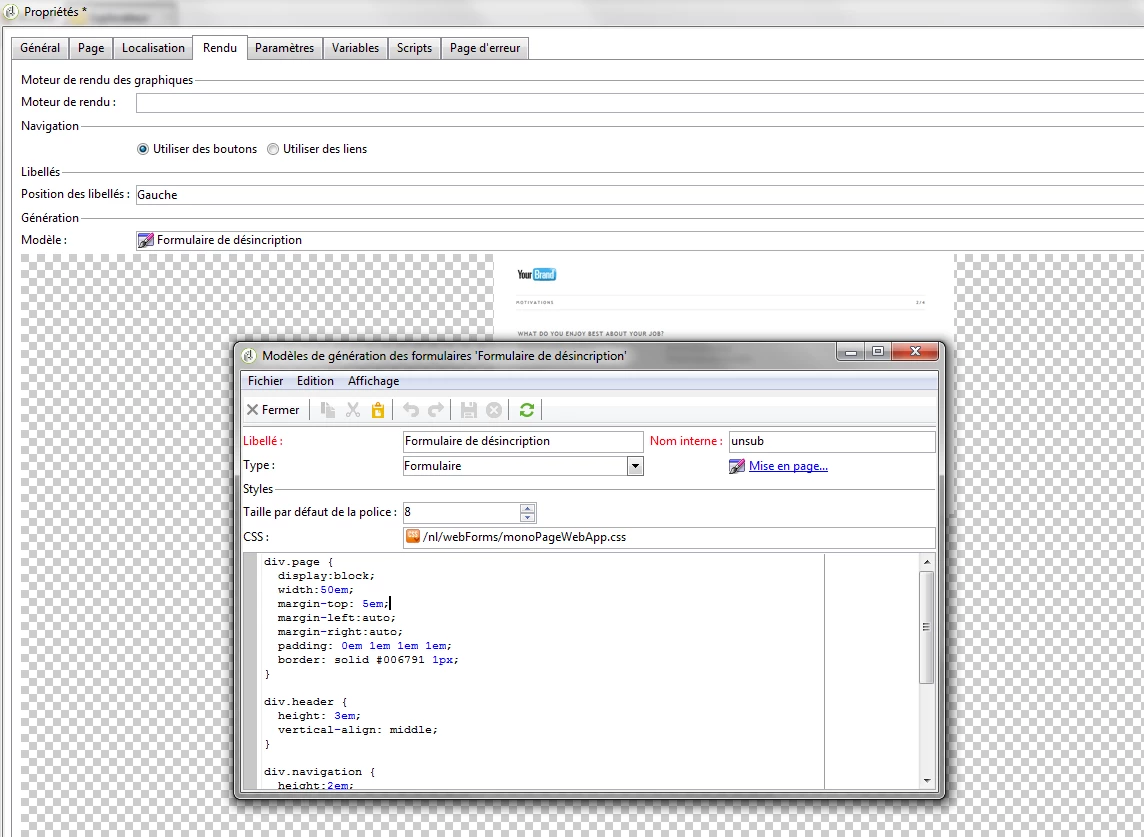Switch to the Localisation tab

pyautogui.click(x=153, y=48)
